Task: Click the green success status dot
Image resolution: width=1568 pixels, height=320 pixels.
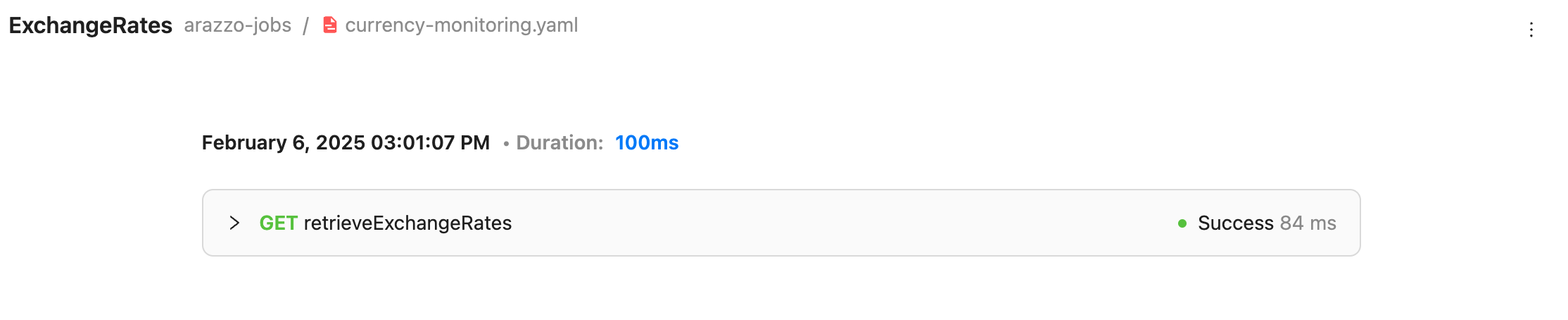Action: (x=1182, y=223)
